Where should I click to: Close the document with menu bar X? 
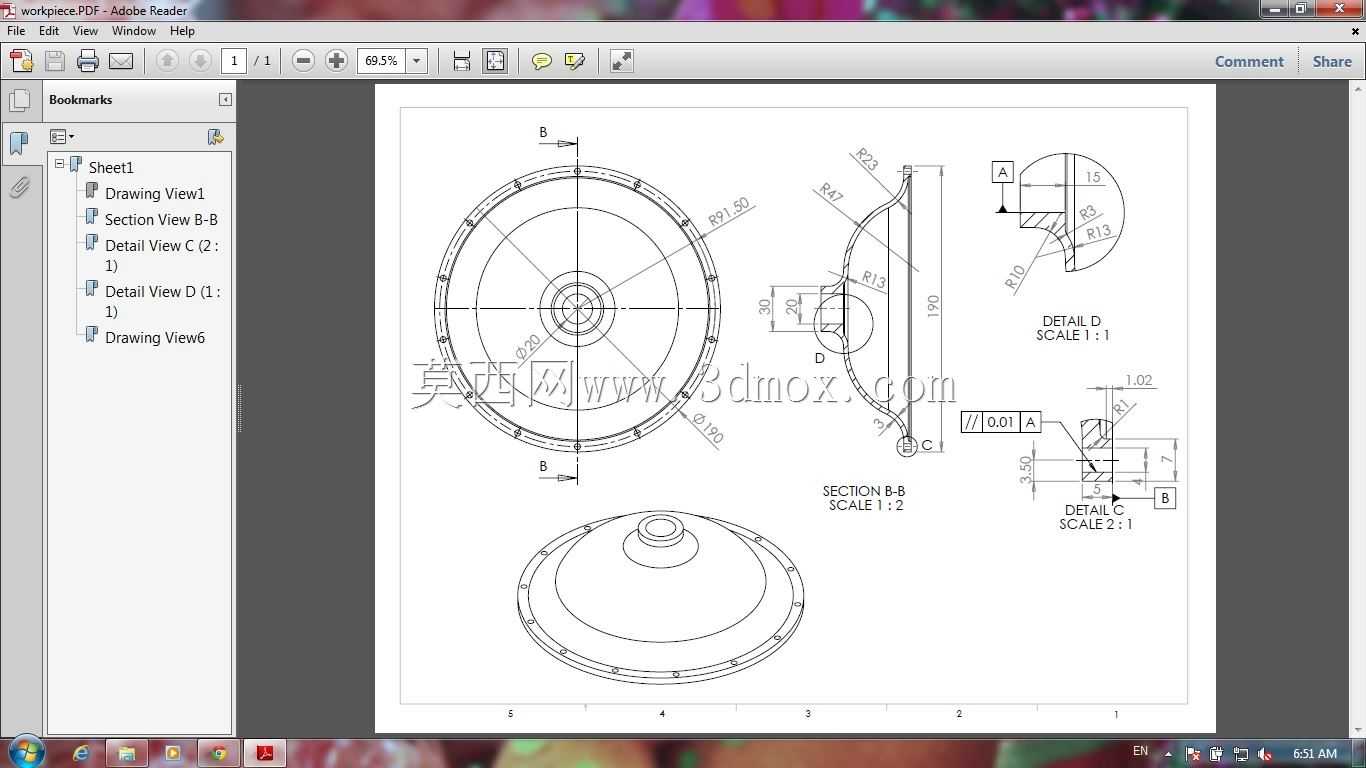click(1356, 31)
